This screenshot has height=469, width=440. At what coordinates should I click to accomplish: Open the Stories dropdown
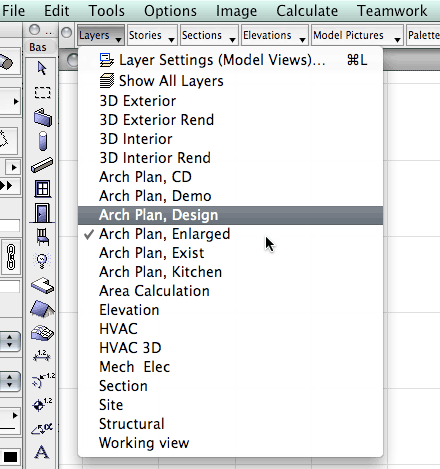tap(152, 35)
